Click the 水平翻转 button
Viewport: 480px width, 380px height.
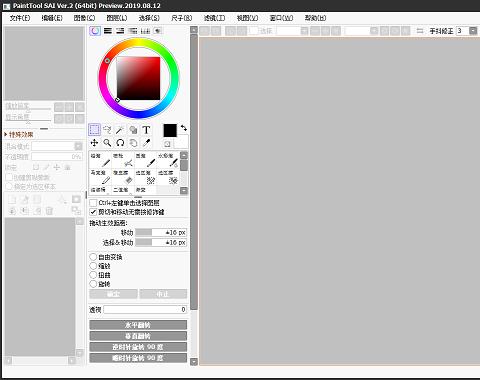click(x=138, y=325)
